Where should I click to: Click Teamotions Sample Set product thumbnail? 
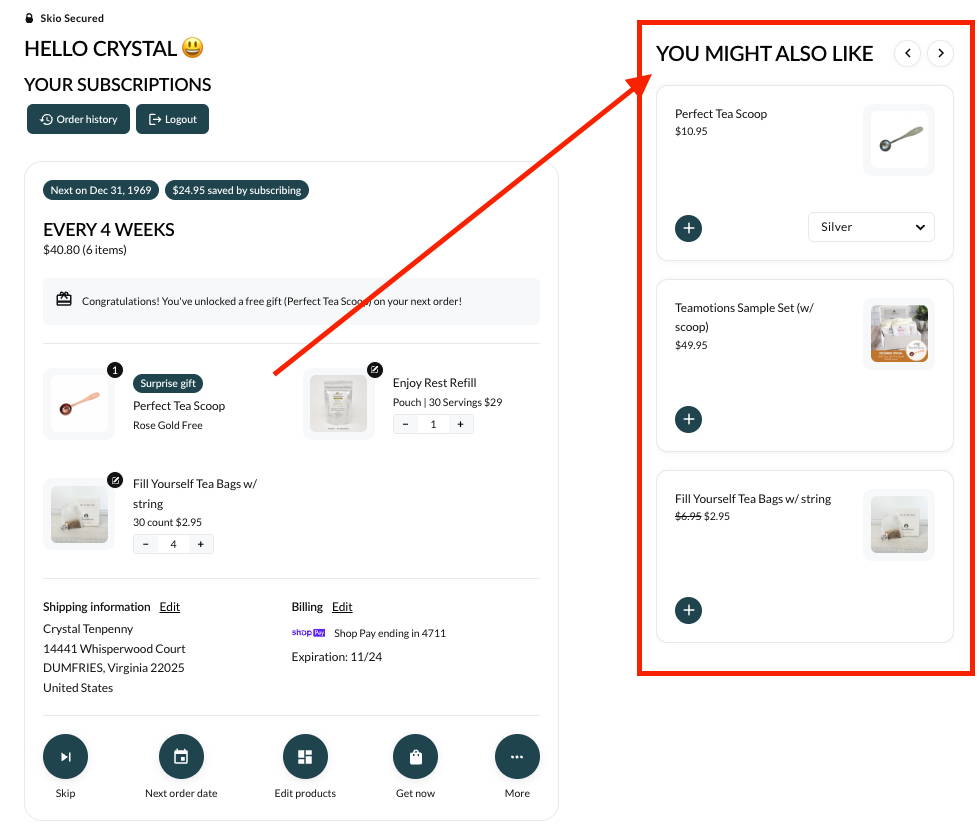pyautogui.click(x=898, y=333)
